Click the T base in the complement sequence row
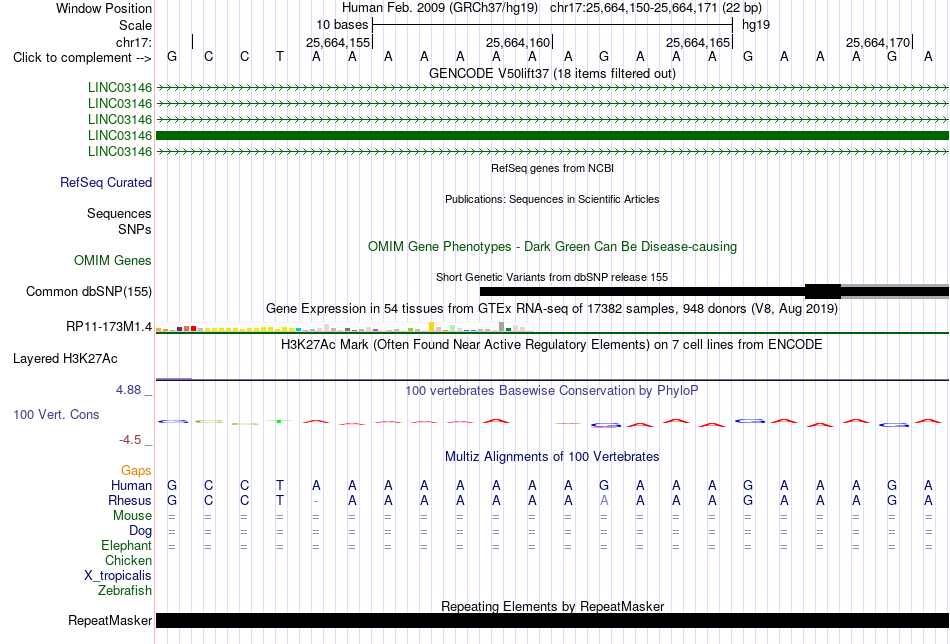 (280, 57)
